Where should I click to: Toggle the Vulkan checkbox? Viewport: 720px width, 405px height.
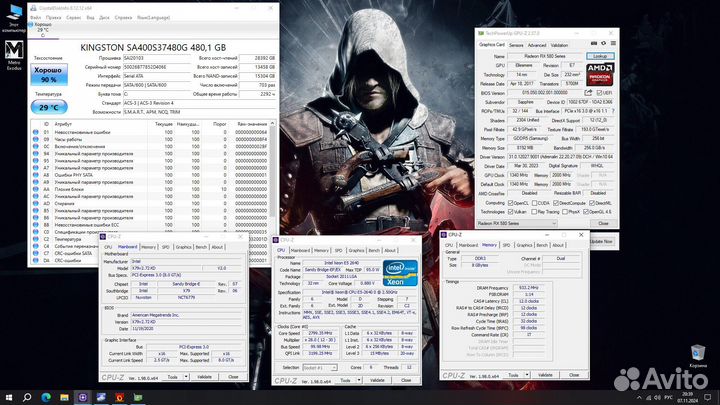coord(510,212)
